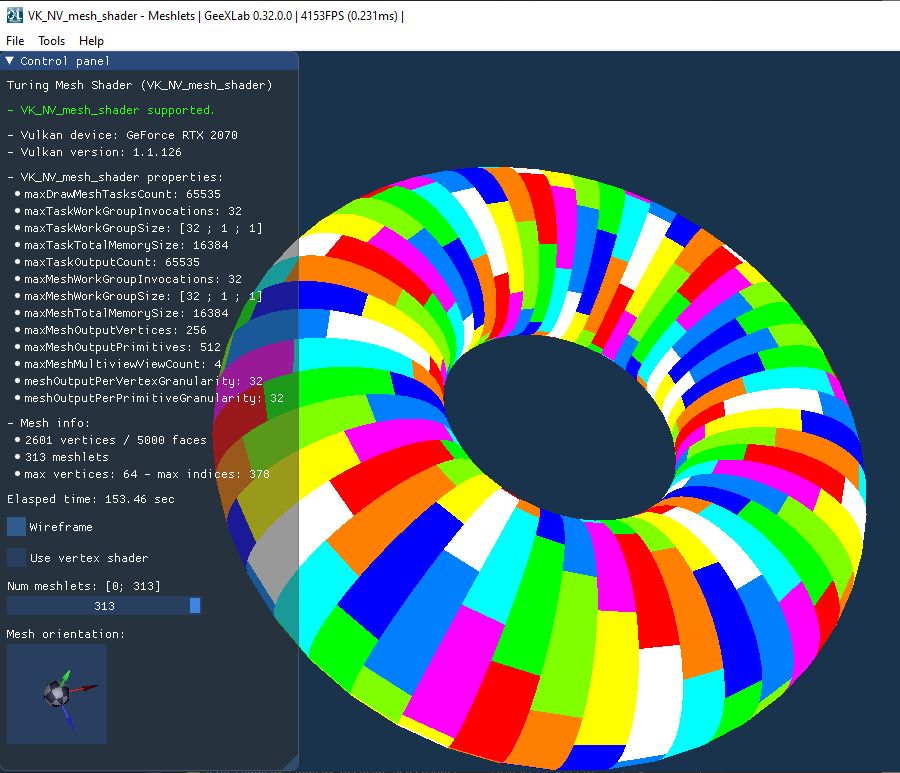Click the bullet beside maxMeshOutputVertices

click(x=19, y=329)
